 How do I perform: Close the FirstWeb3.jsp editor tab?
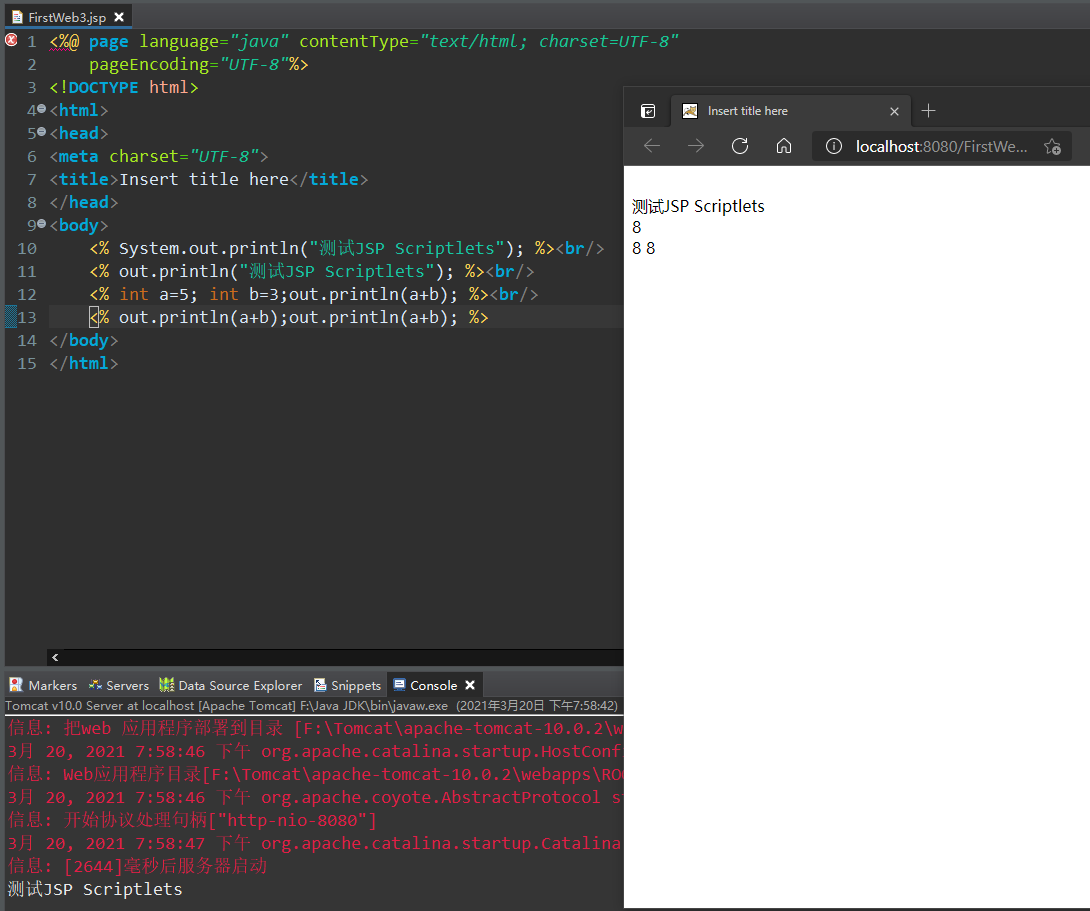click(x=119, y=17)
